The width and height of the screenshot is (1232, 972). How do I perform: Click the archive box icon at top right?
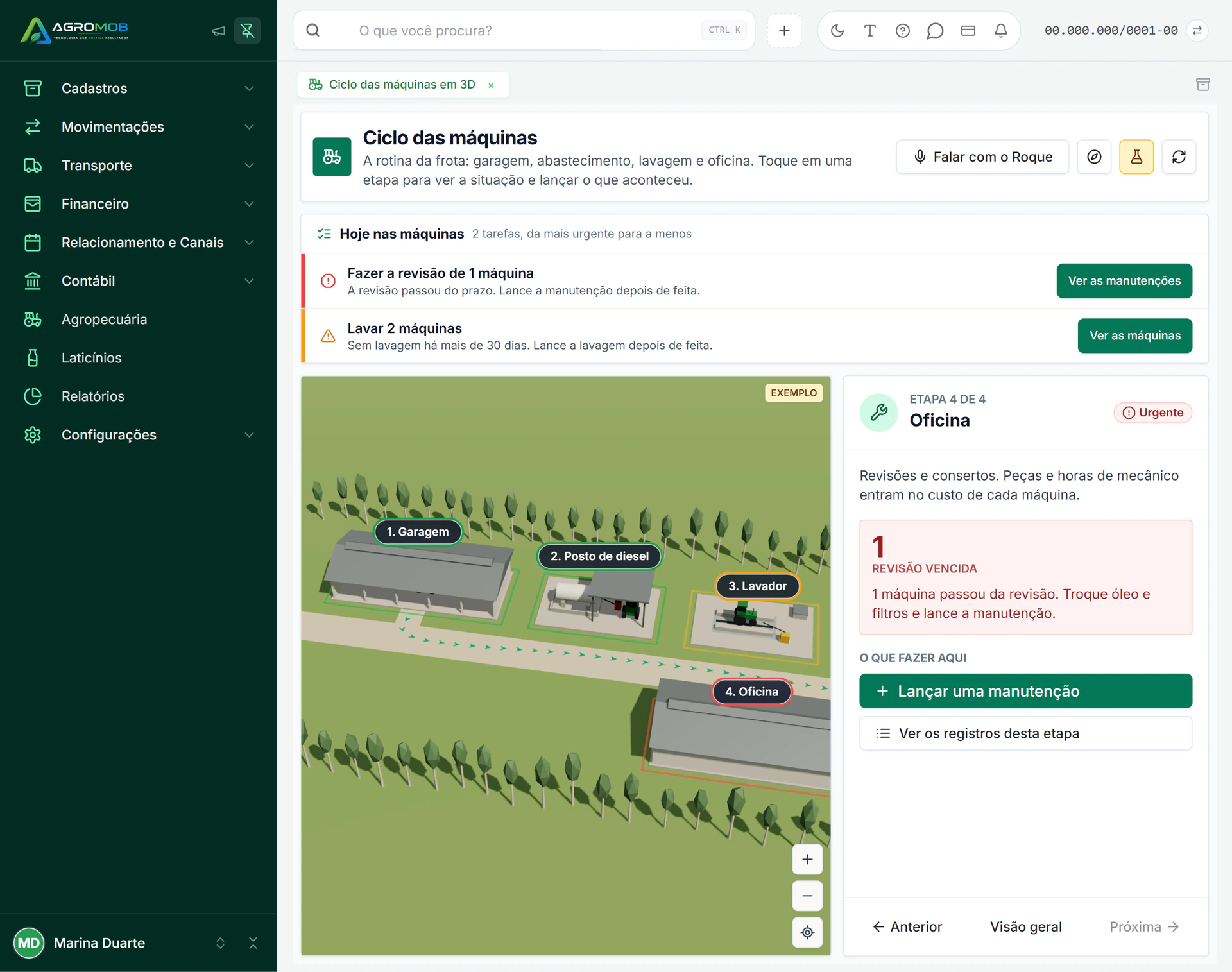[1202, 84]
